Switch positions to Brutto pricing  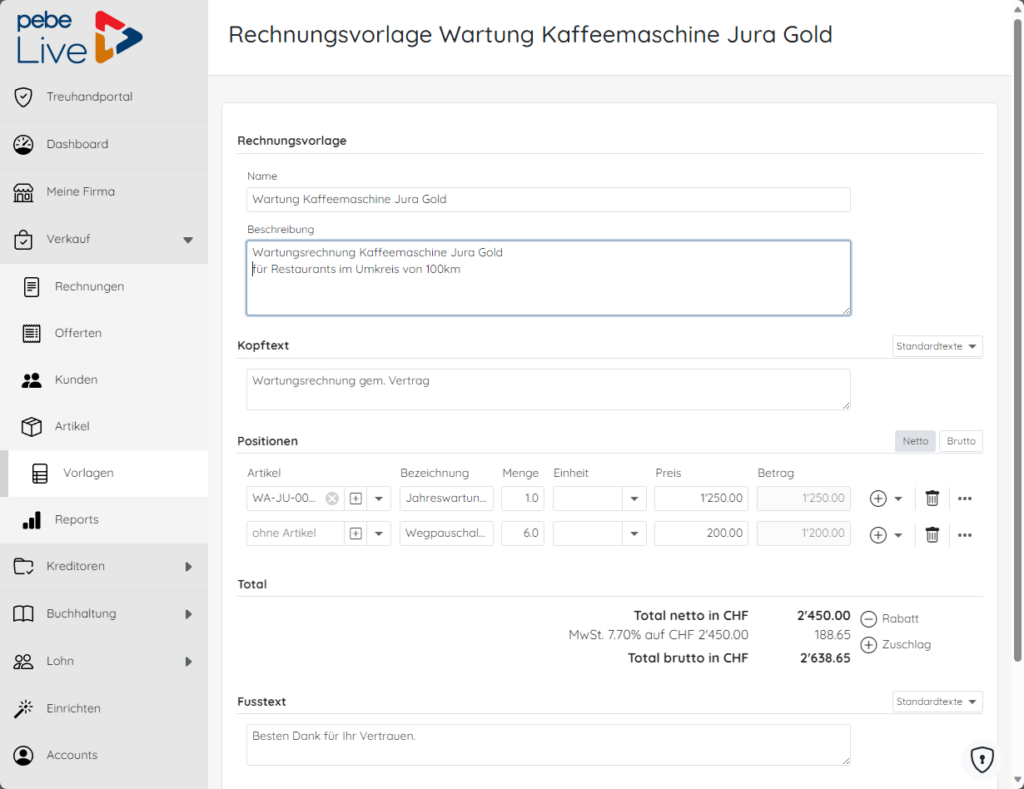point(961,441)
